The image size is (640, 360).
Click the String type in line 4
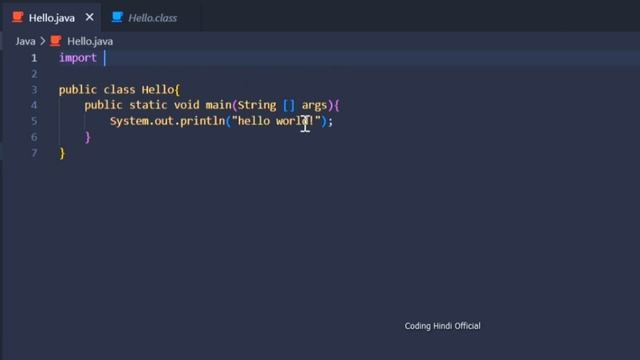[257, 105]
